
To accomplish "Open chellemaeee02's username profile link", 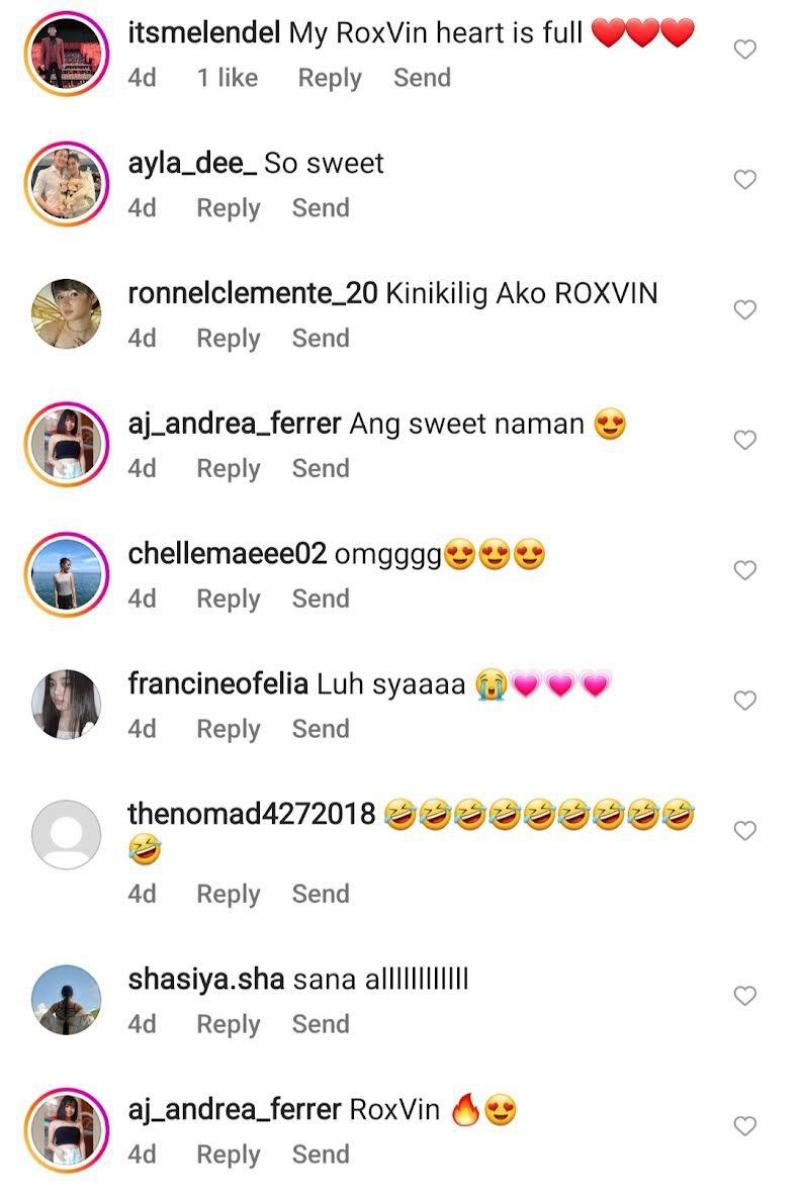I will coord(227,554).
